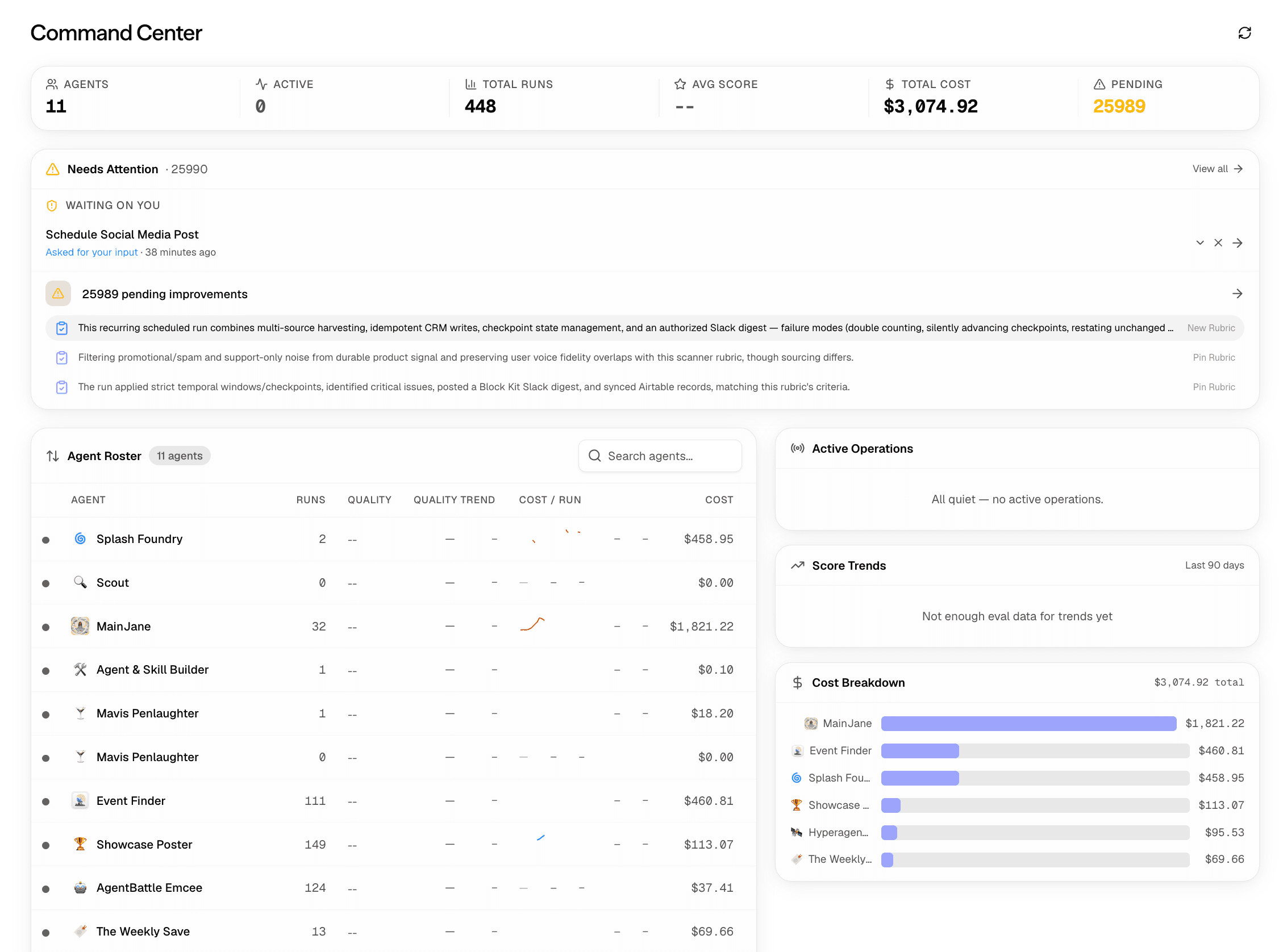
Task: Click the Agent Roster sort arrows icon
Action: tap(52, 456)
